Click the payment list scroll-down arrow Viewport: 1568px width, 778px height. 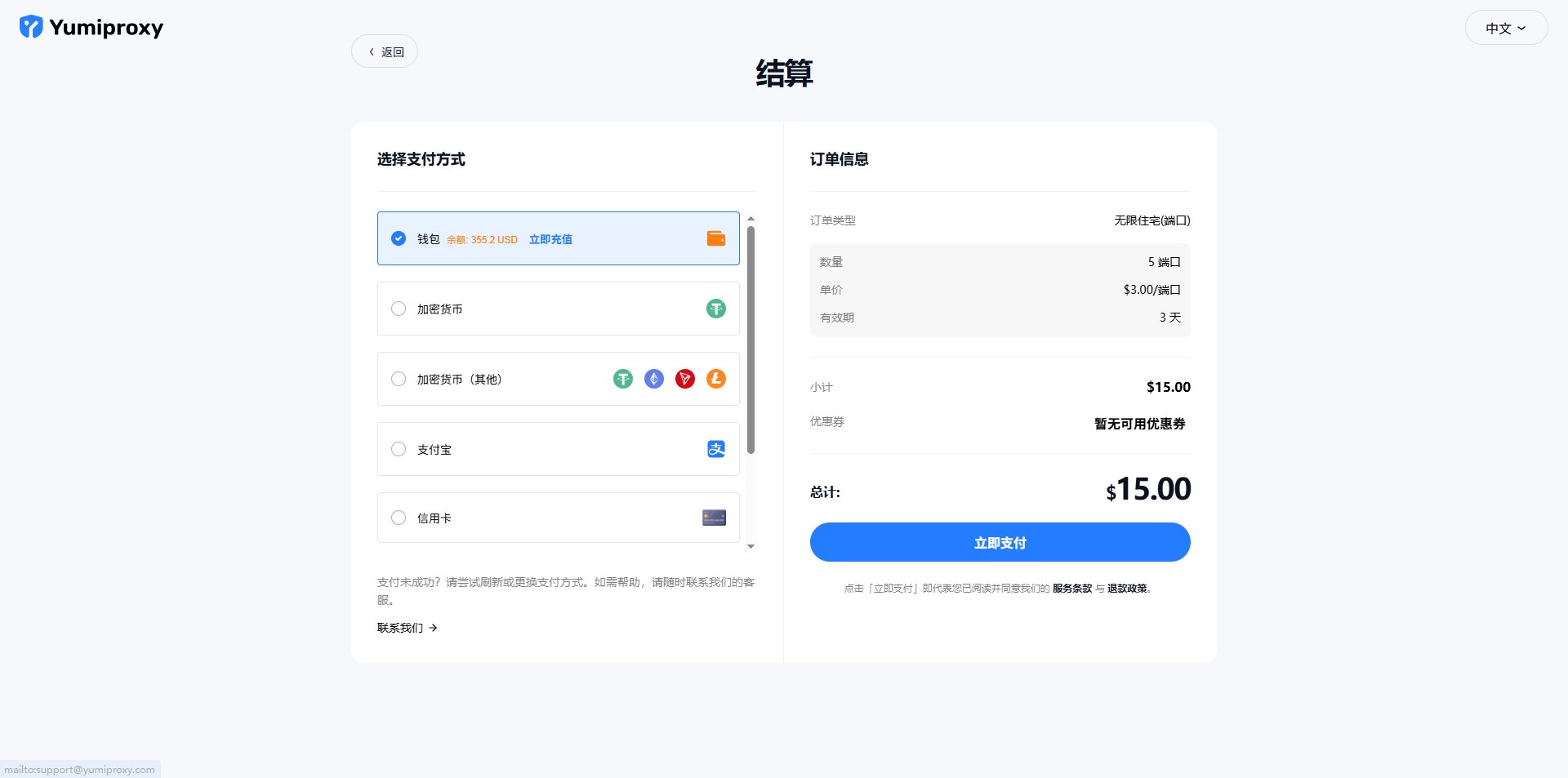pos(751,547)
